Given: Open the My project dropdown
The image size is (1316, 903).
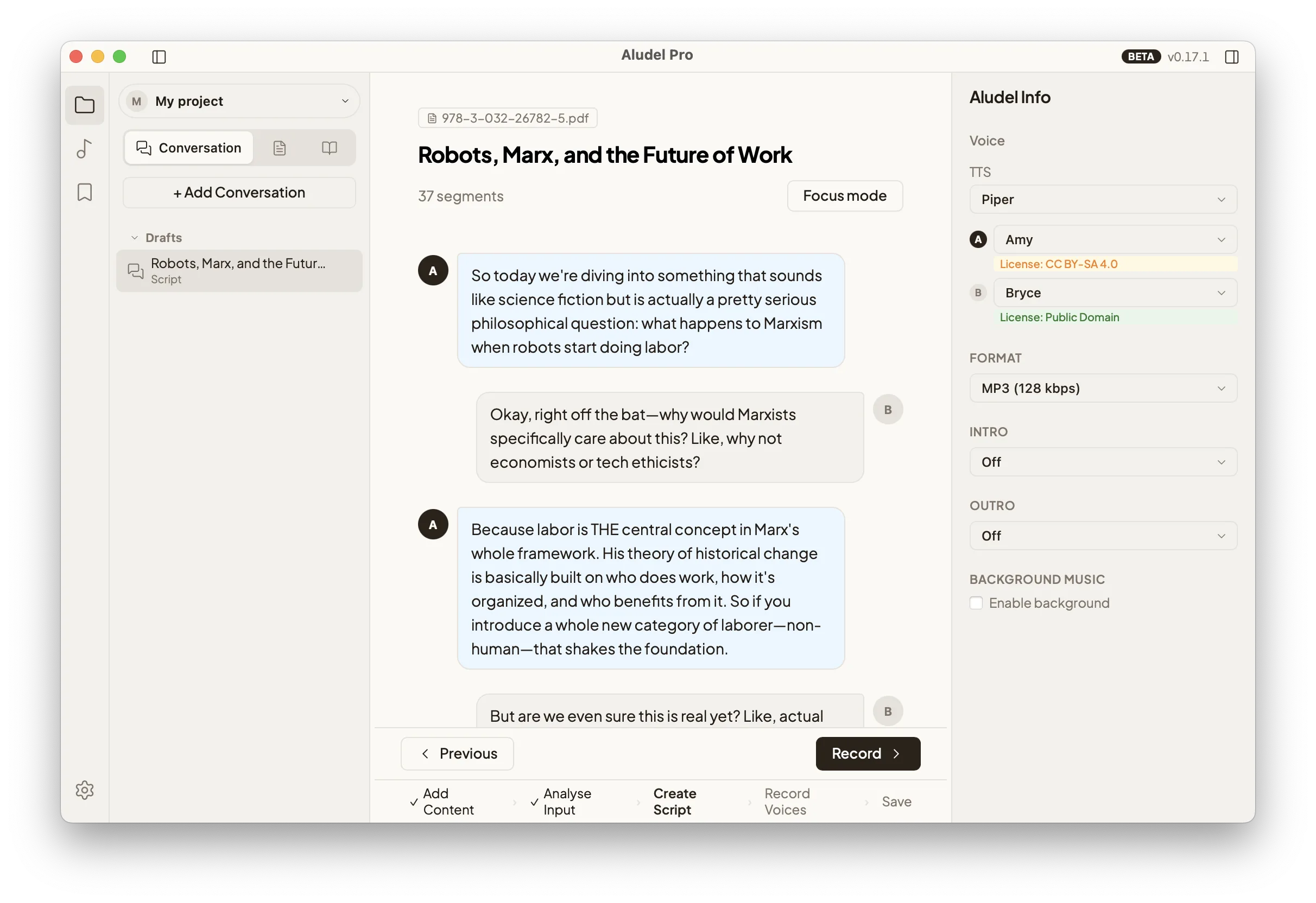Looking at the screenshot, I should pos(239,101).
